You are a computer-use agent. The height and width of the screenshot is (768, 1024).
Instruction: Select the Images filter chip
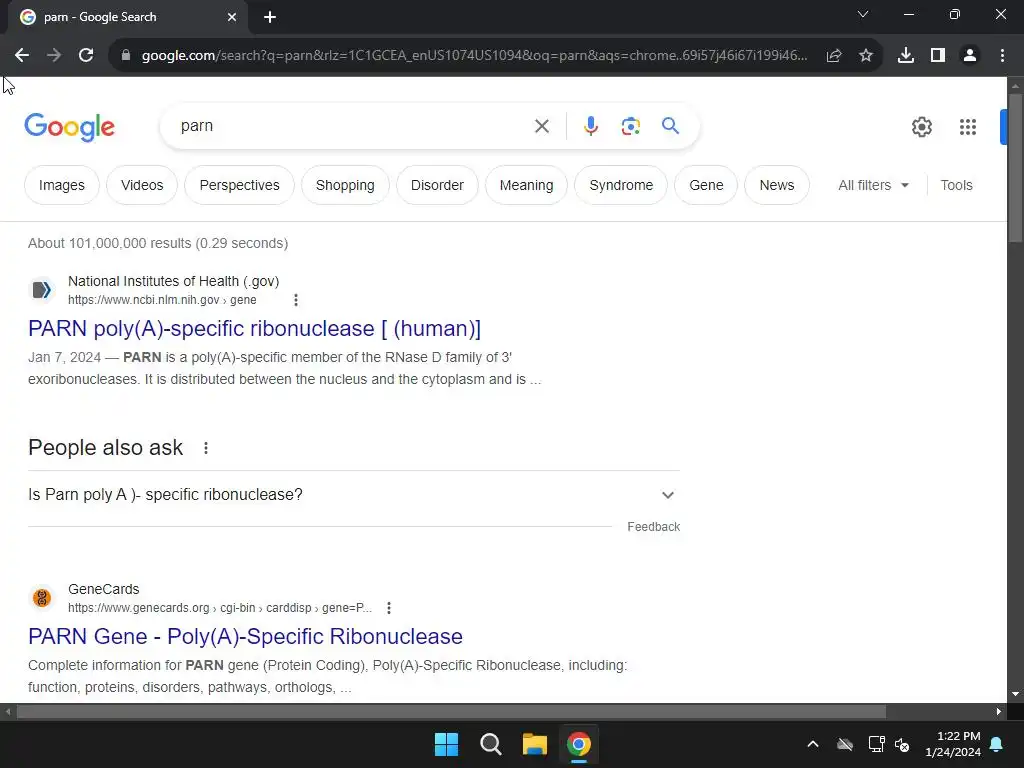point(61,185)
